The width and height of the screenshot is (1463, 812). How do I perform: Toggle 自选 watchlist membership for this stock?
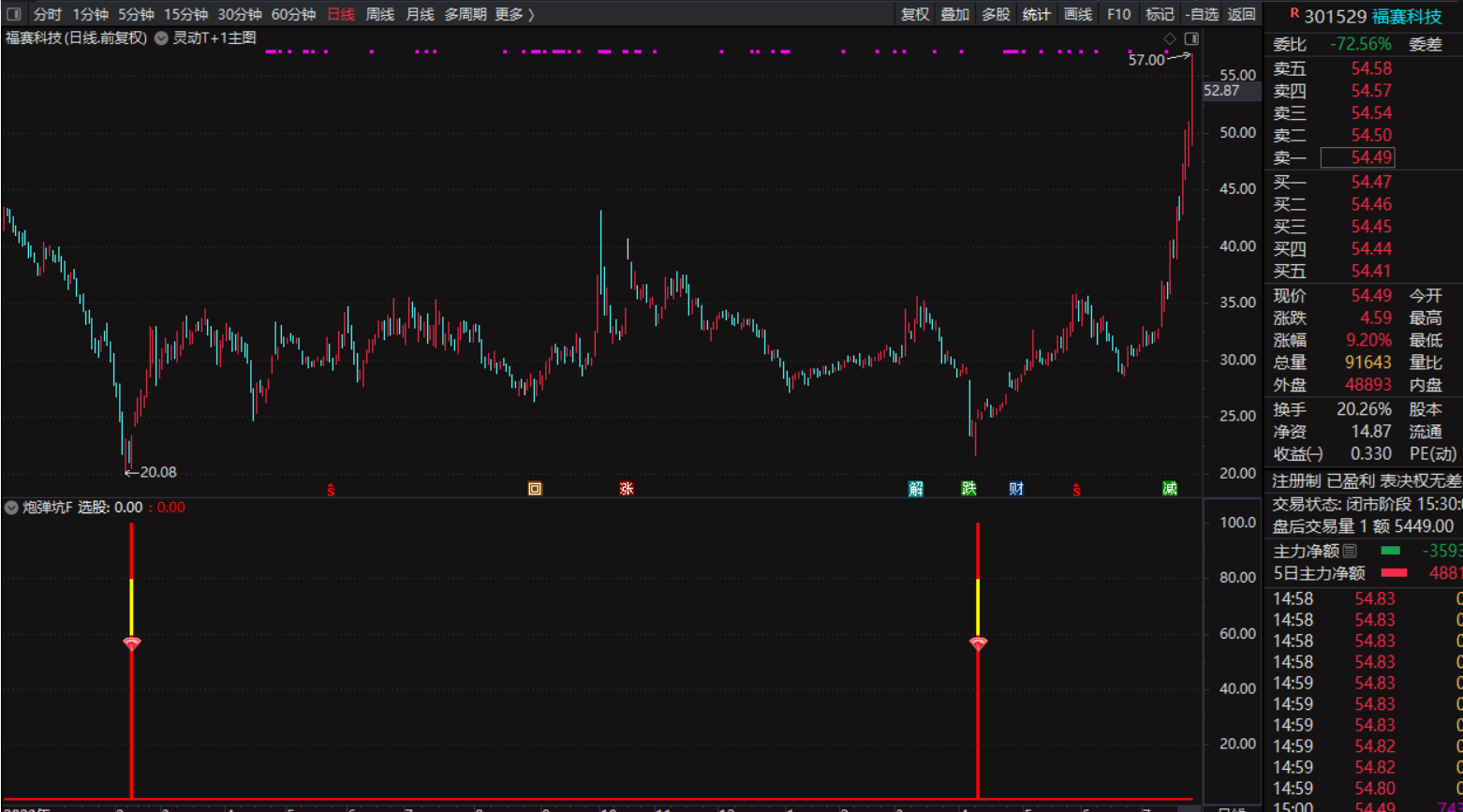(x=1202, y=14)
